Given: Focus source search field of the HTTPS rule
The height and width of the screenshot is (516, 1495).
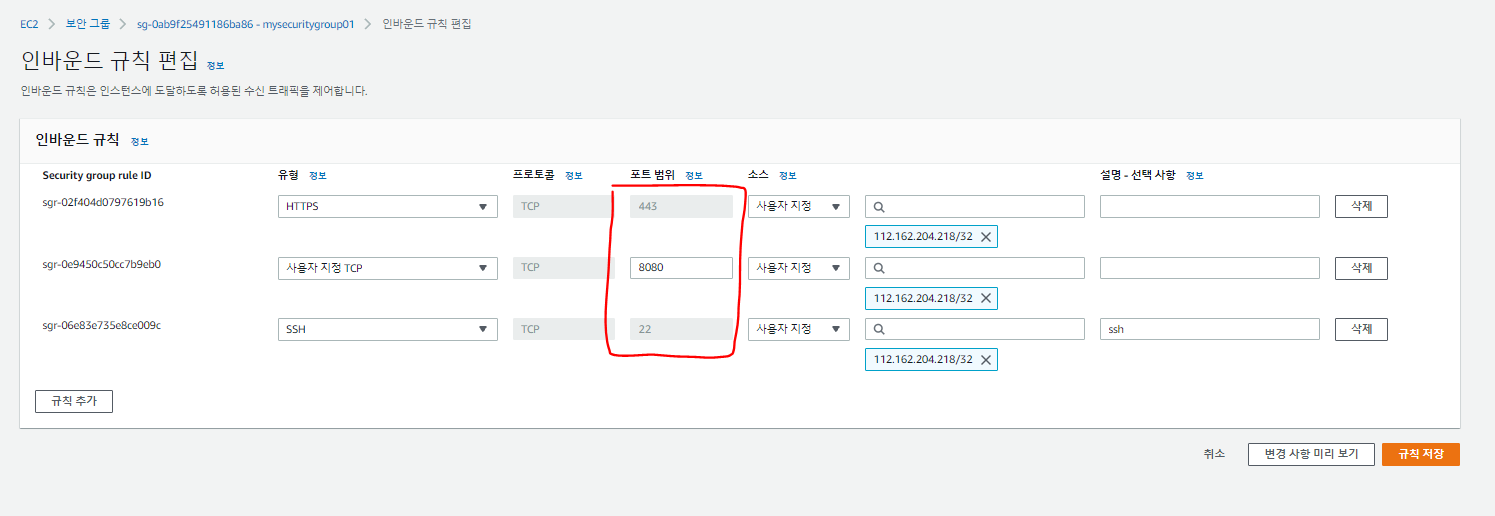Looking at the screenshot, I should tap(975, 207).
